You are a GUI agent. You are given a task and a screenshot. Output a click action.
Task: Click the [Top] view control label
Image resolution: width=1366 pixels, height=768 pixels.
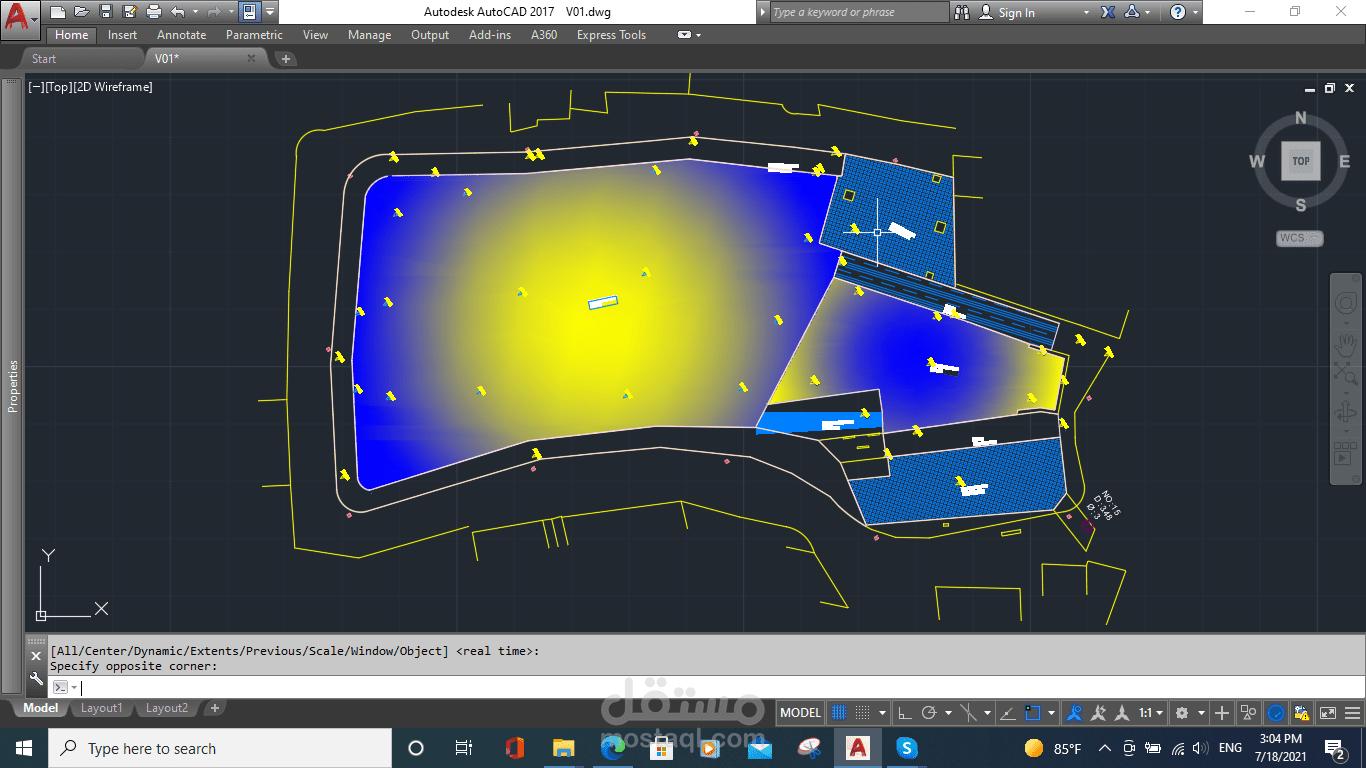pyautogui.click(x=58, y=87)
